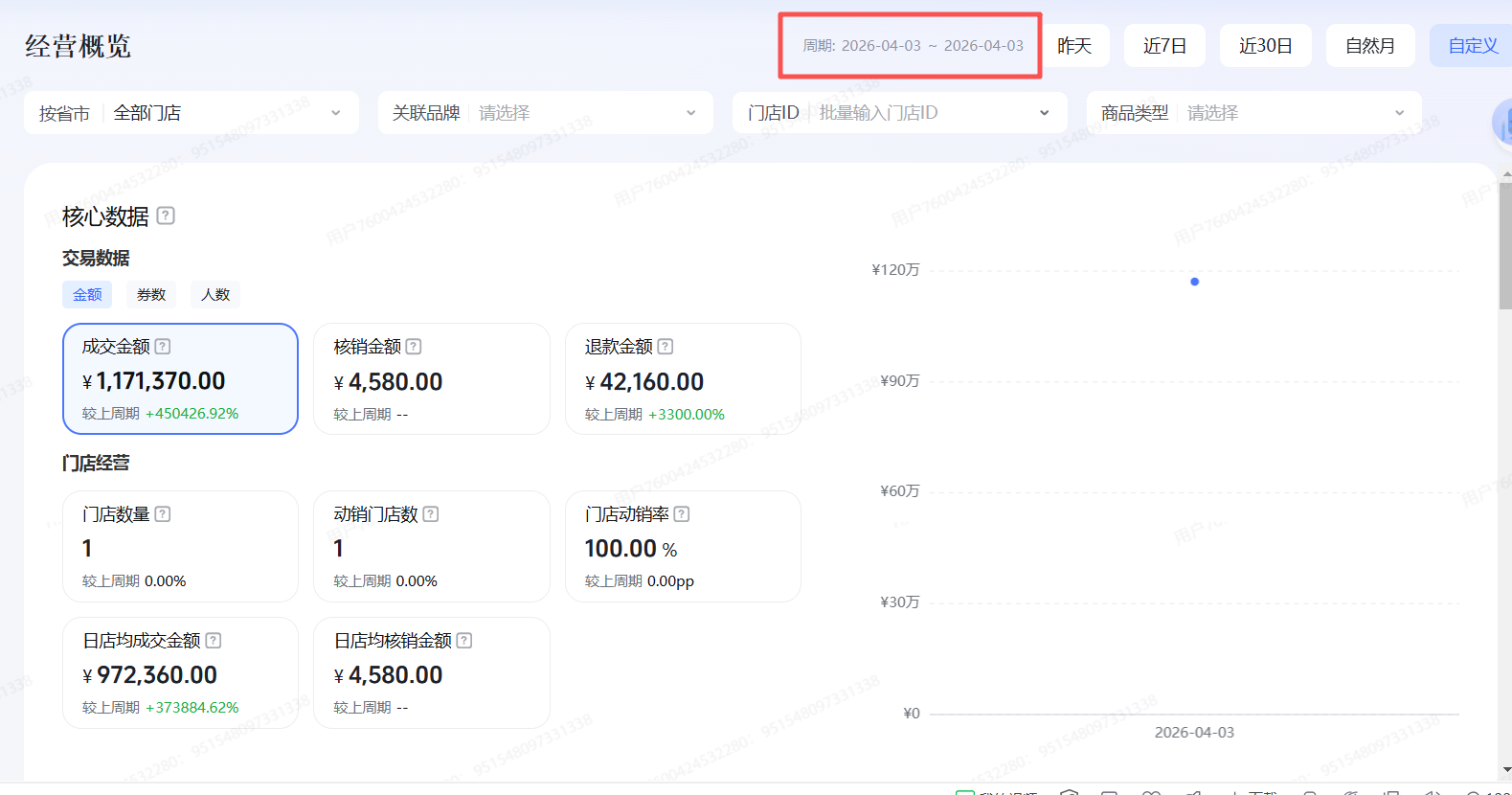
Task: Click the +373884.62% change text
Action: click(x=192, y=708)
